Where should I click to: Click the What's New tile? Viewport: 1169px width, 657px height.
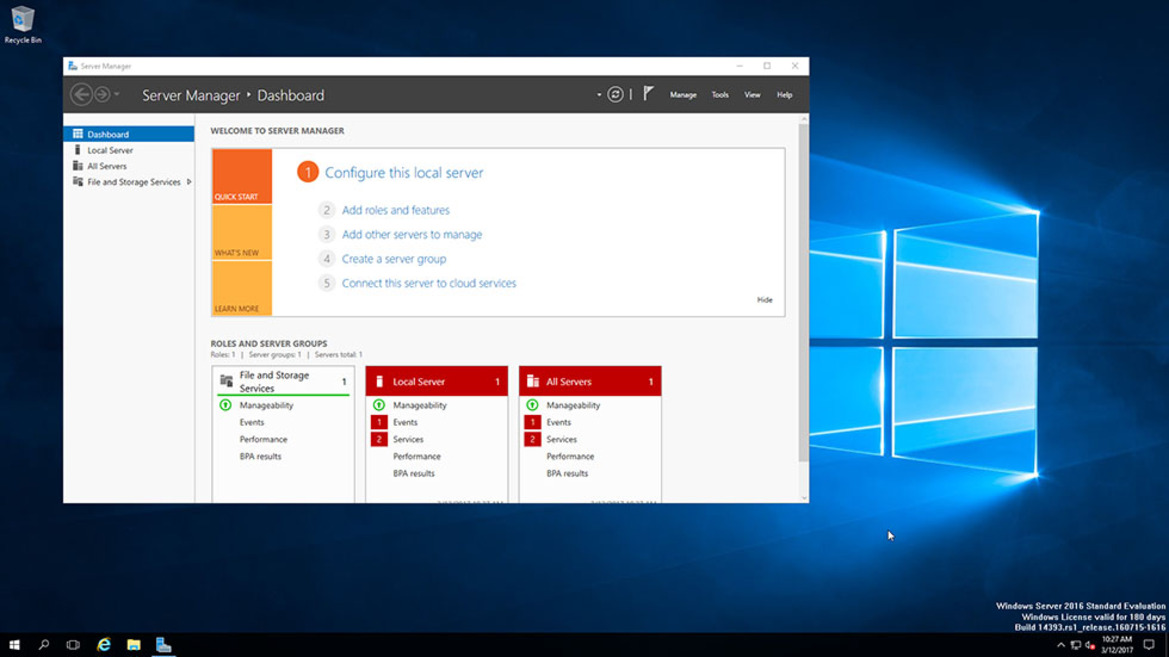[242, 233]
